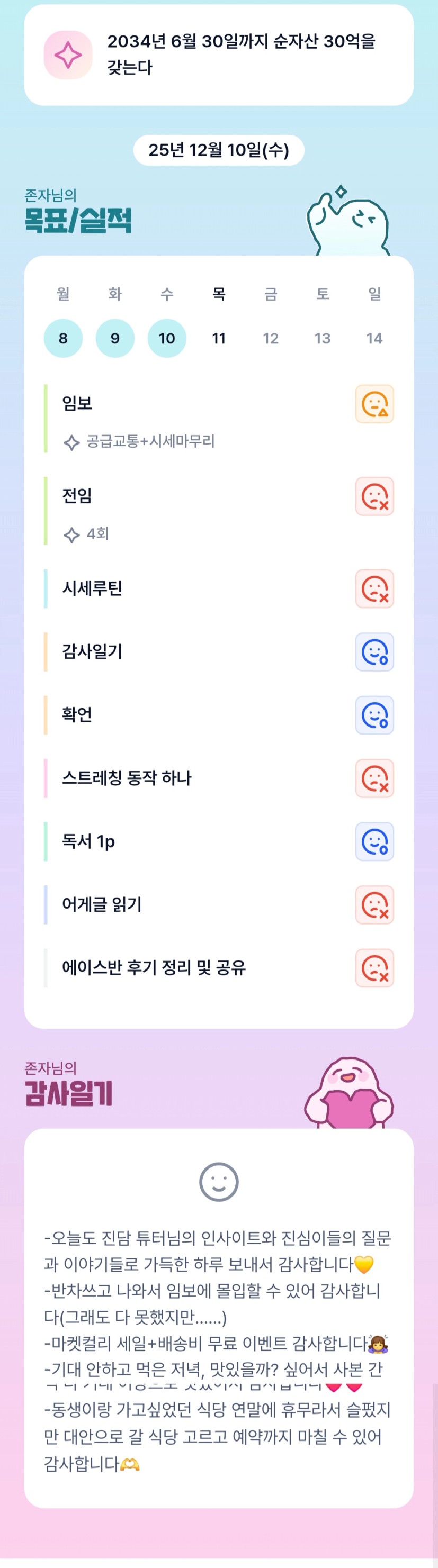
Task: Tap the red sad face for 전임
Action: [x=374, y=497]
